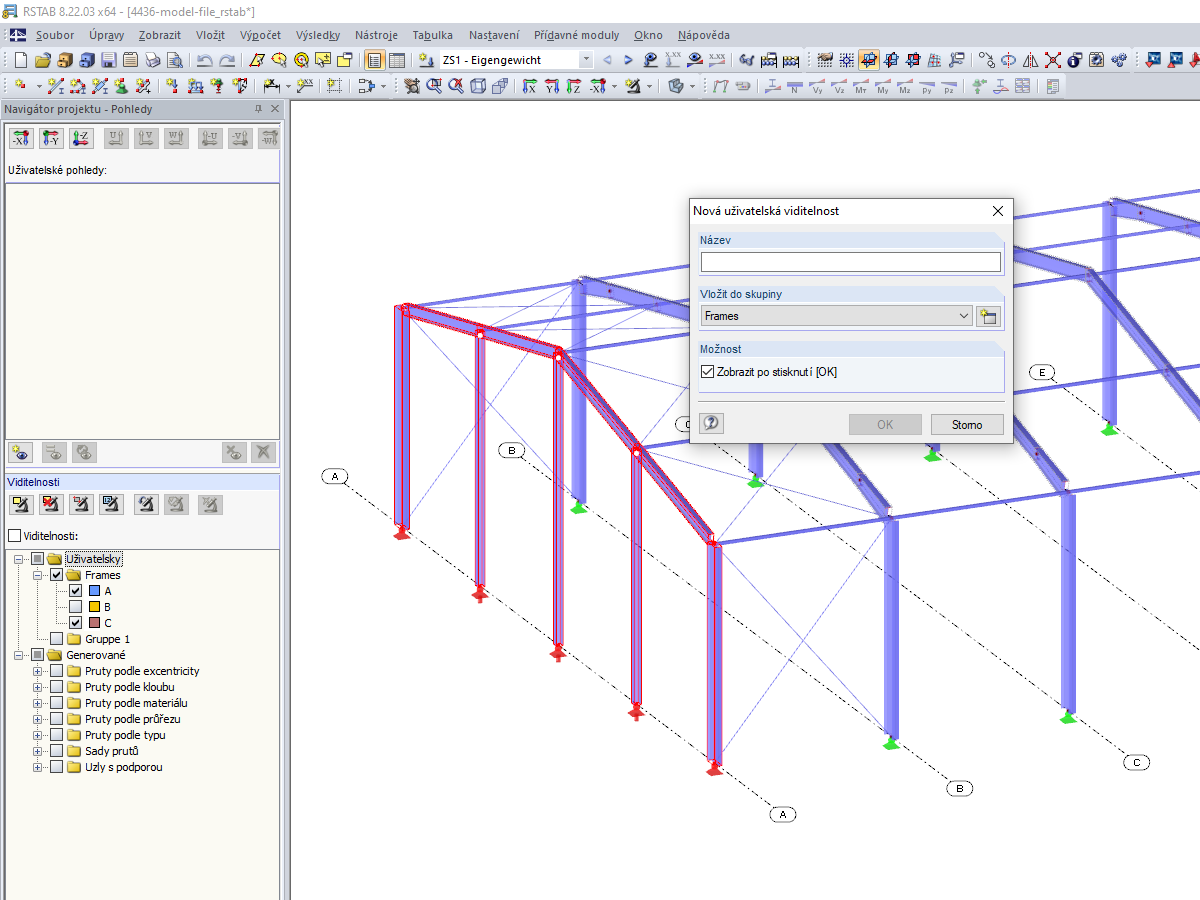Check the Gruppe 1 checkbox

point(57,639)
